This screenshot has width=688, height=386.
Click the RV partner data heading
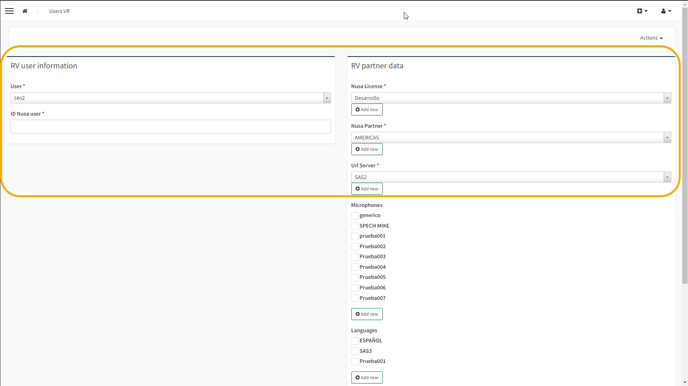[x=377, y=66]
